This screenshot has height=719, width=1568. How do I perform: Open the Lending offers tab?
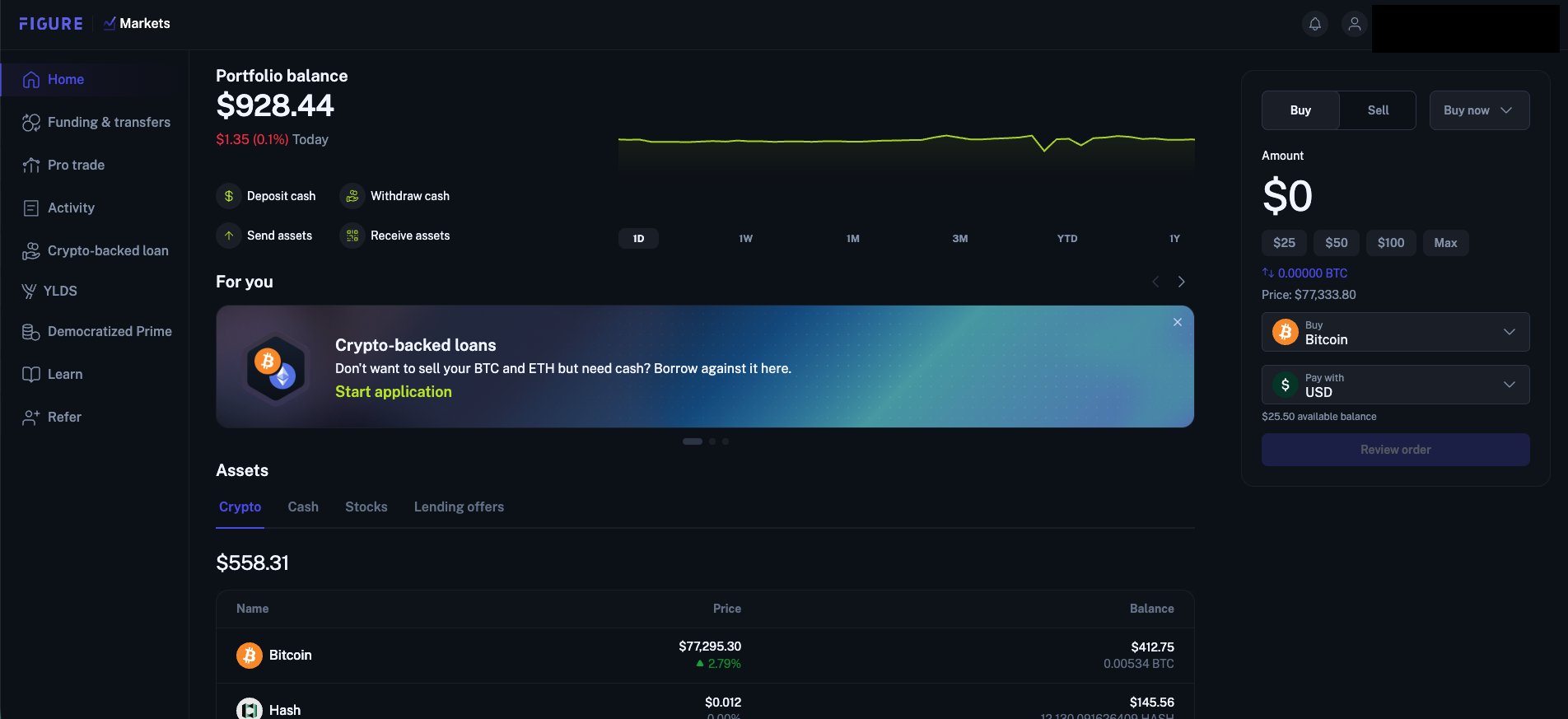pos(459,507)
